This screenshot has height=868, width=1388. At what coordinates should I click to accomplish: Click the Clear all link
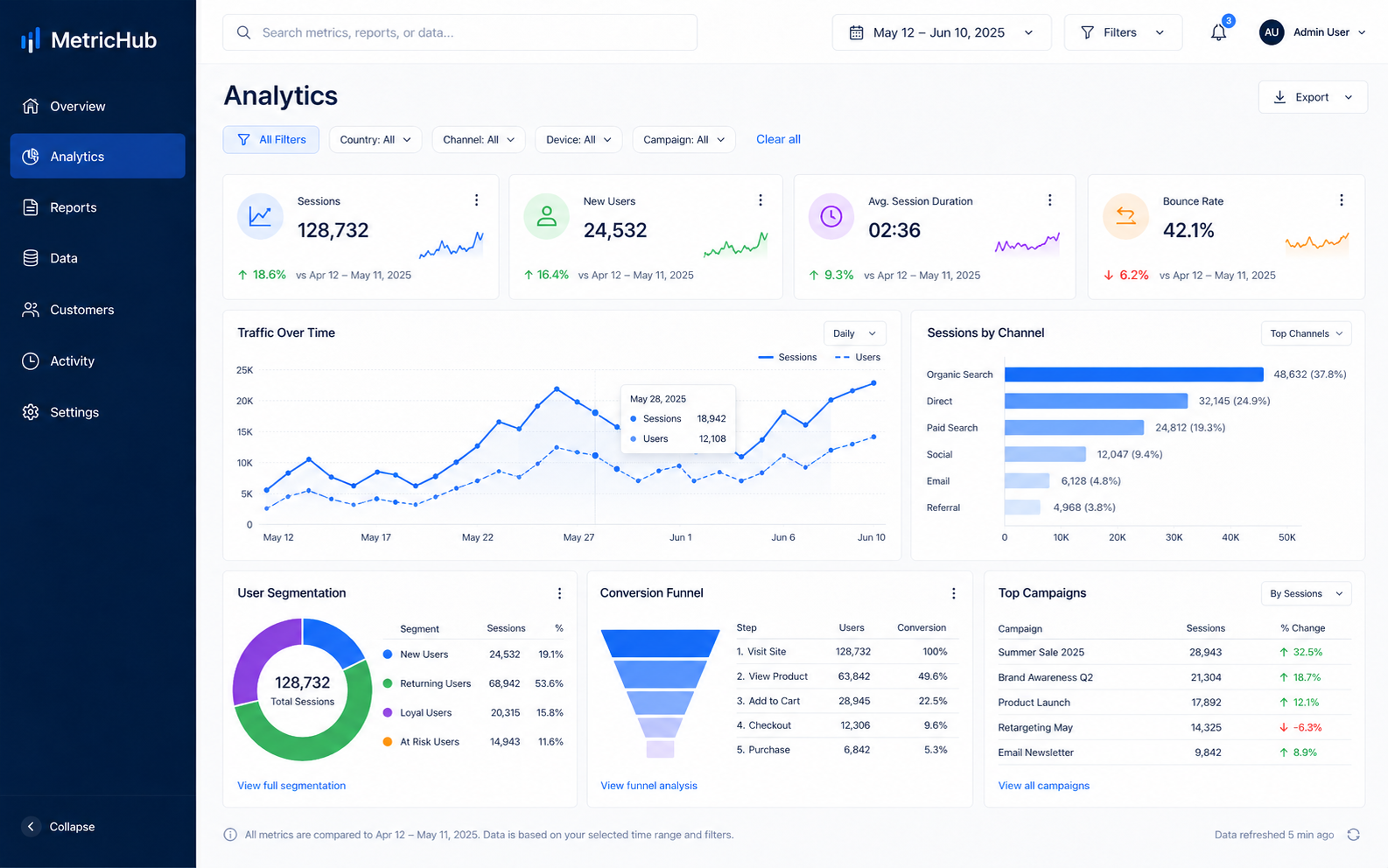click(x=778, y=139)
